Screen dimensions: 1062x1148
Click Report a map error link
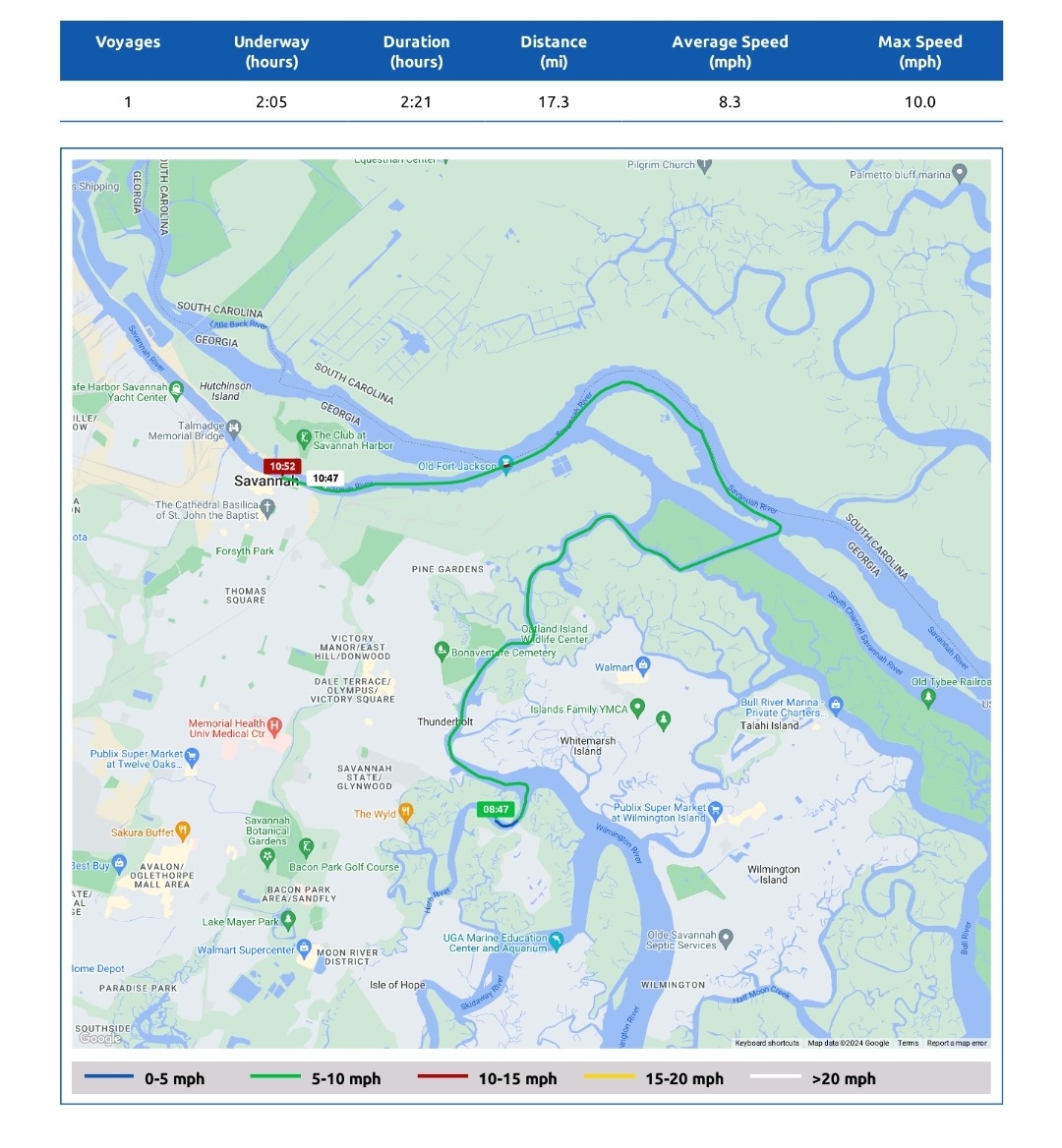point(957,1043)
